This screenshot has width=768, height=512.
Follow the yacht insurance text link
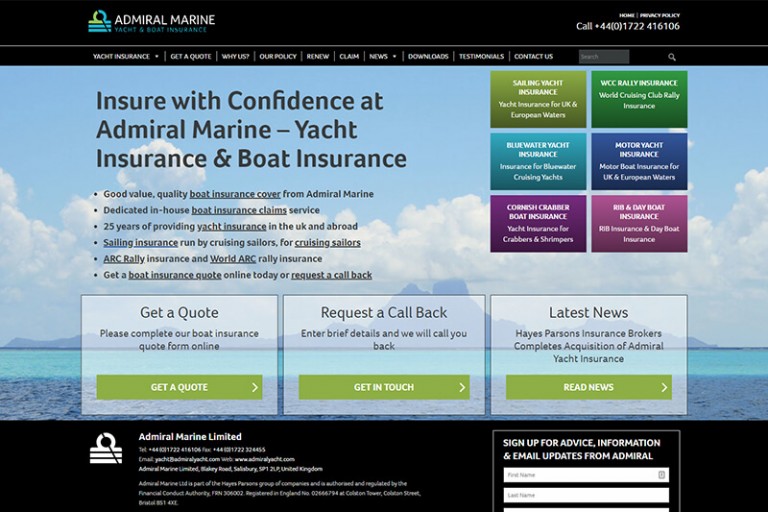coord(232,226)
